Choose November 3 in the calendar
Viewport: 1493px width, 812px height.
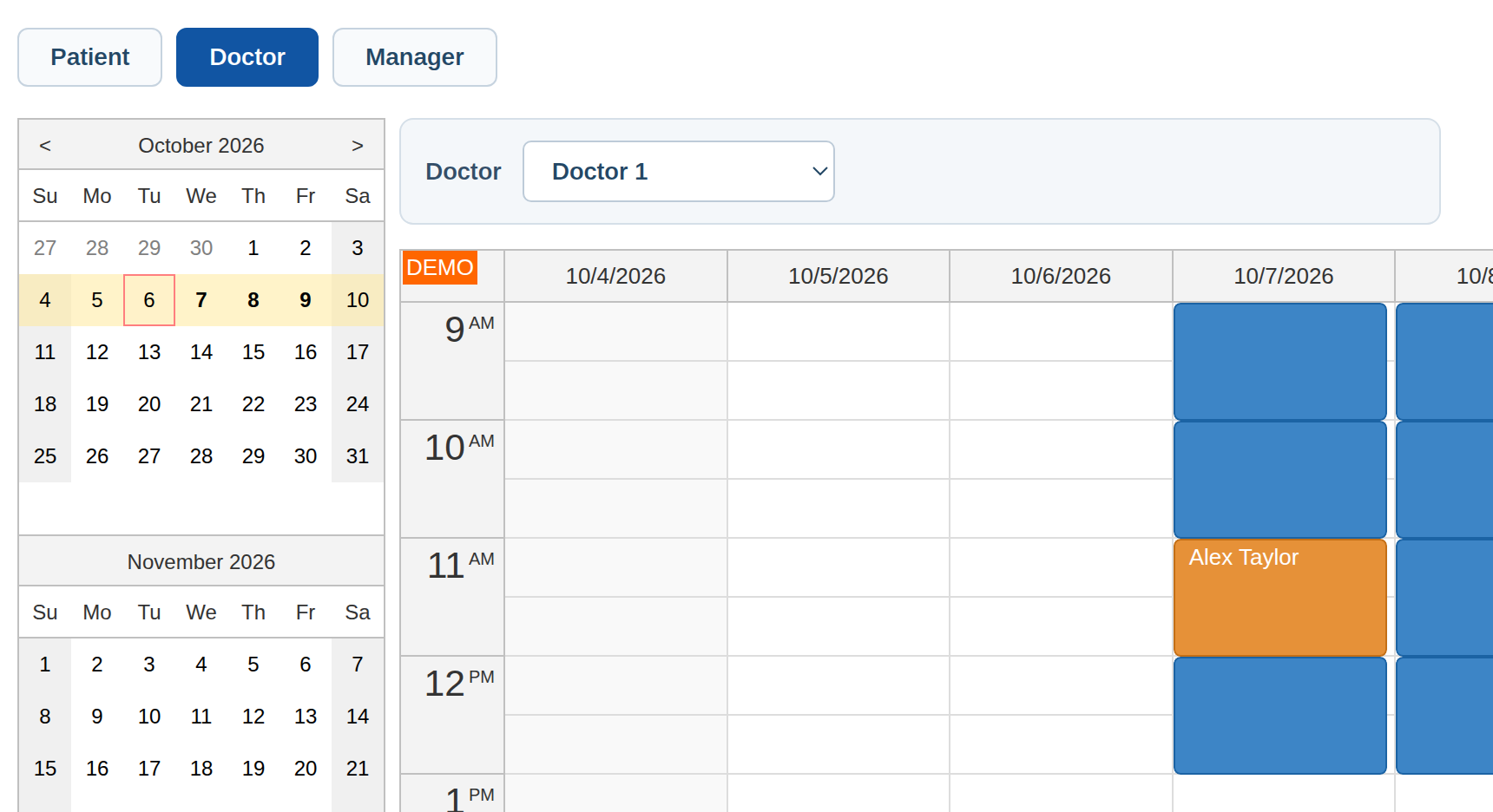pos(149,665)
